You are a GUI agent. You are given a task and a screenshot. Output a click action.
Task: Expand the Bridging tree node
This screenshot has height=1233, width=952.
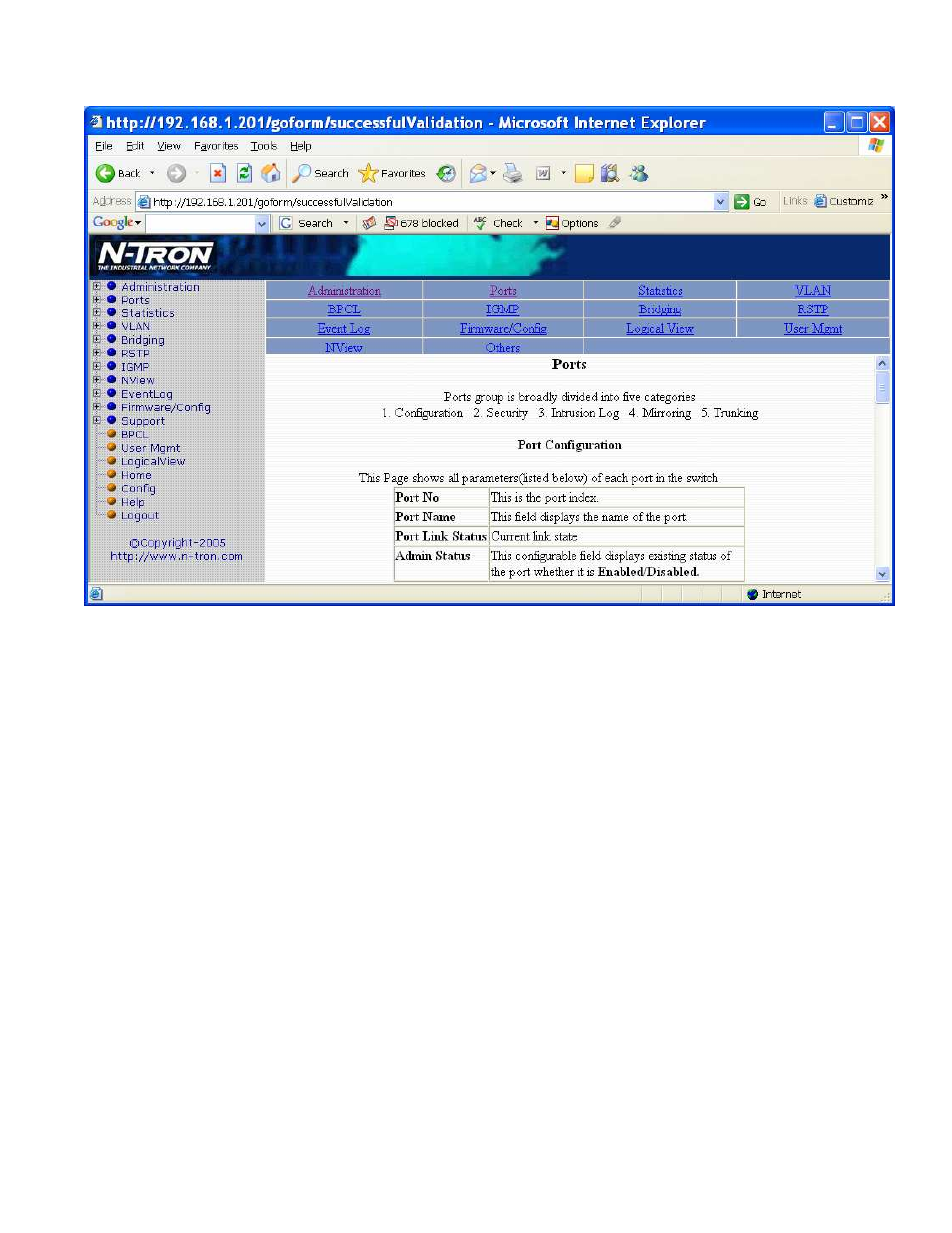tap(97, 339)
